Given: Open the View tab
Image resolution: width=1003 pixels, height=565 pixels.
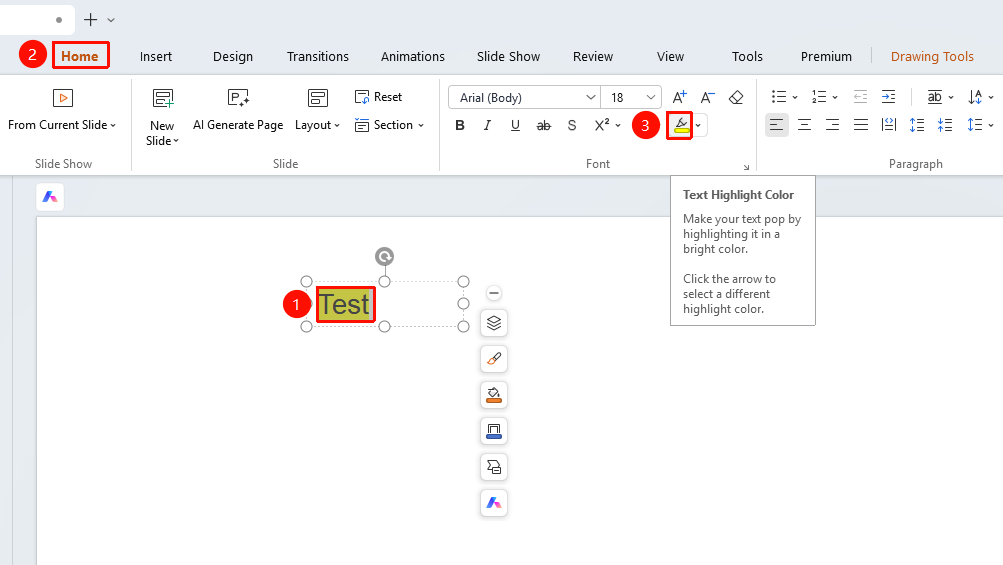Looking at the screenshot, I should pyautogui.click(x=670, y=56).
